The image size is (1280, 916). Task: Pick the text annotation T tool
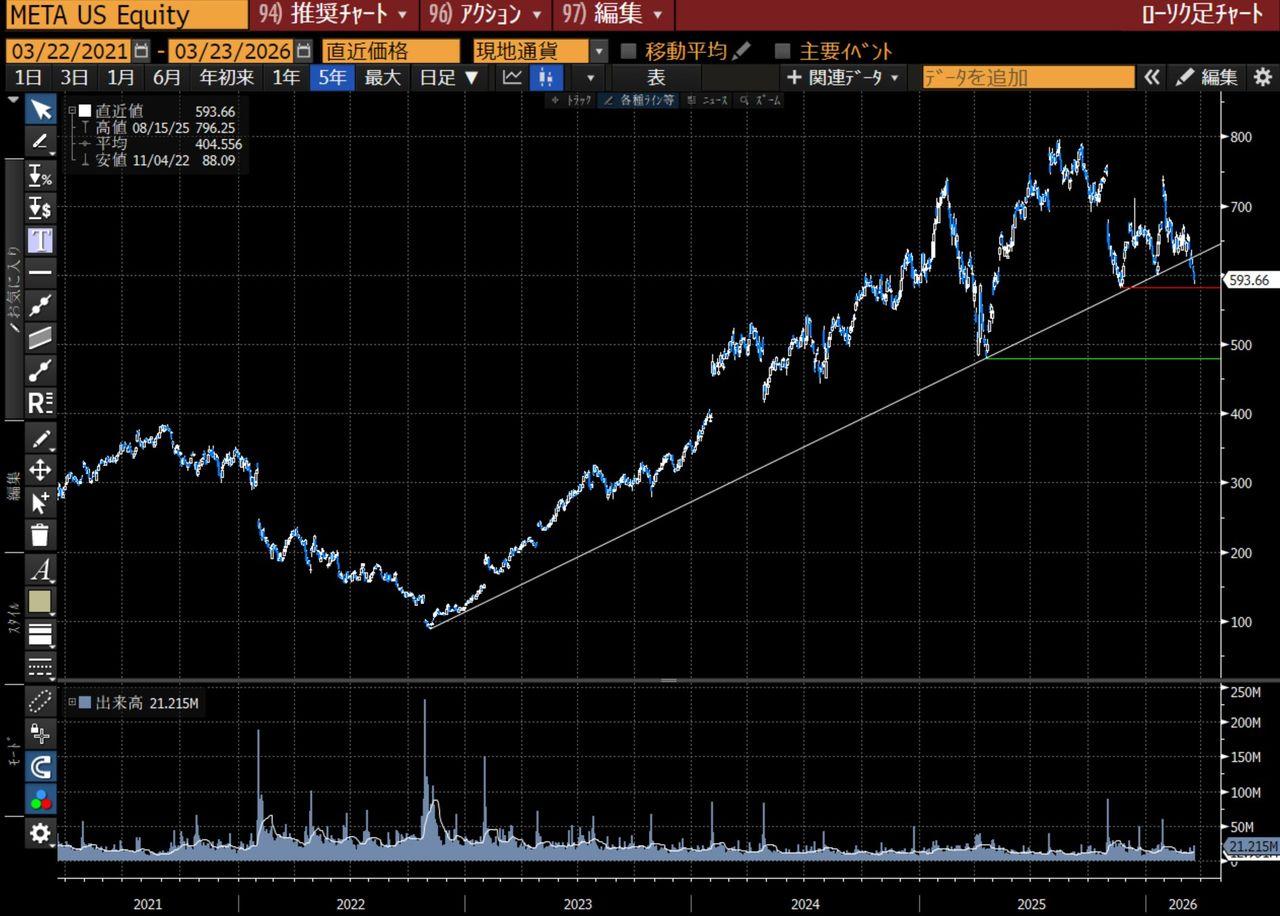(x=40, y=240)
